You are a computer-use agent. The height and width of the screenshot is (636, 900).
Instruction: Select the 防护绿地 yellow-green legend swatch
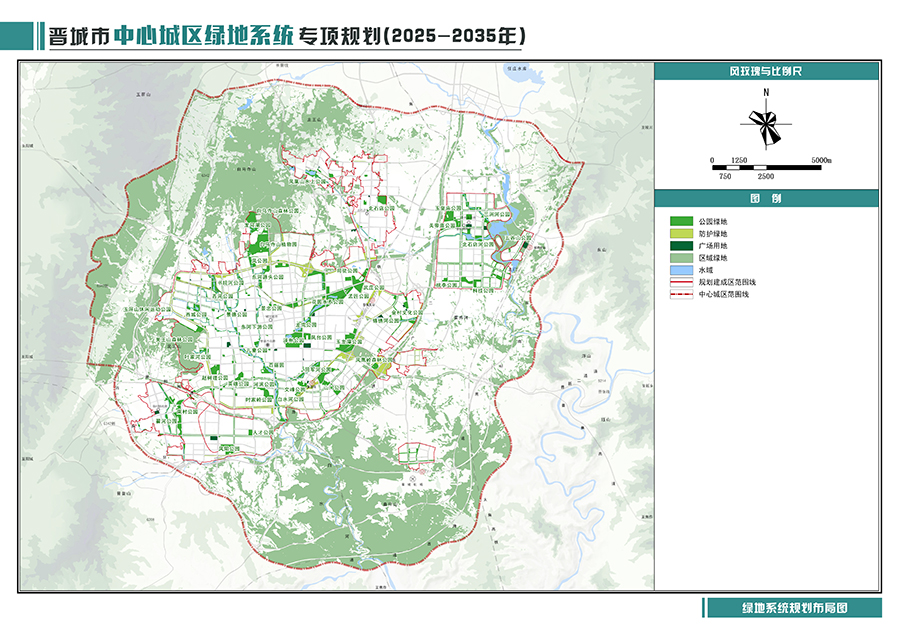(x=680, y=233)
